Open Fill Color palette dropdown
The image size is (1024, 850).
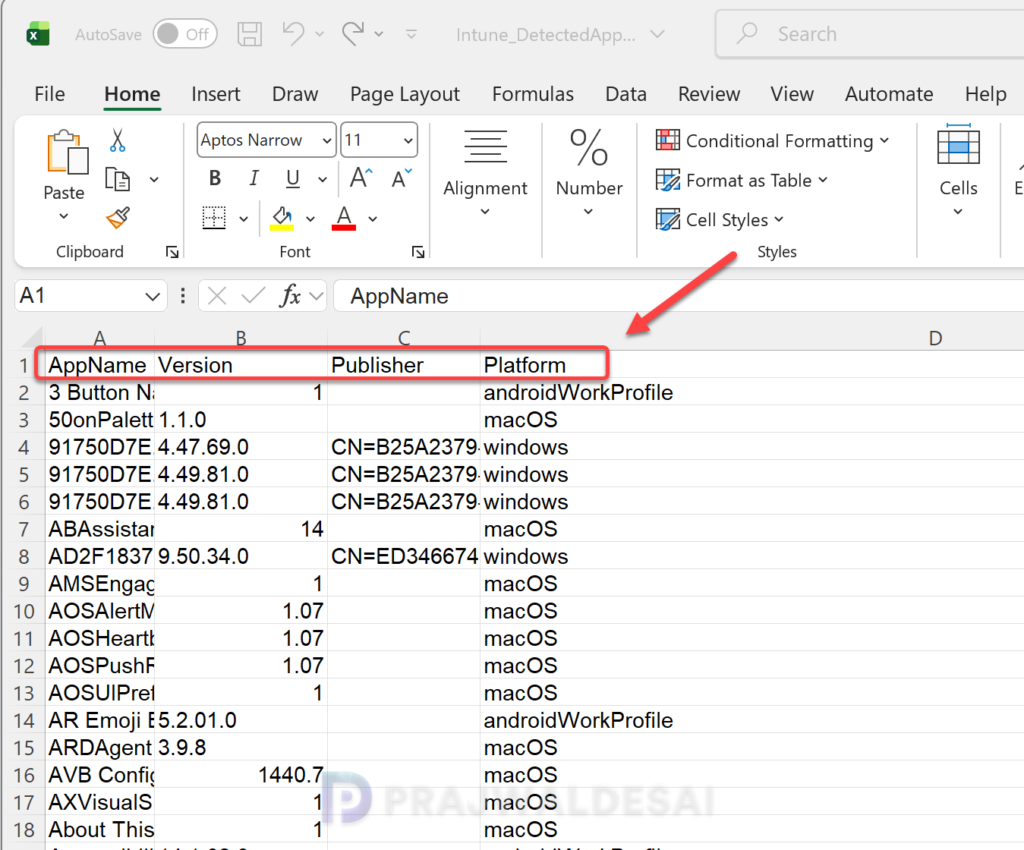coord(311,219)
